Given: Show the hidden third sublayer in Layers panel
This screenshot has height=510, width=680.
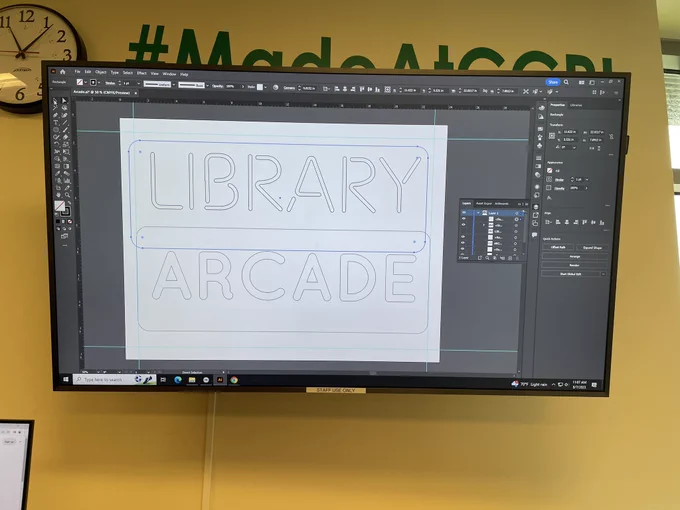Looking at the screenshot, I should click(x=463, y=231).
